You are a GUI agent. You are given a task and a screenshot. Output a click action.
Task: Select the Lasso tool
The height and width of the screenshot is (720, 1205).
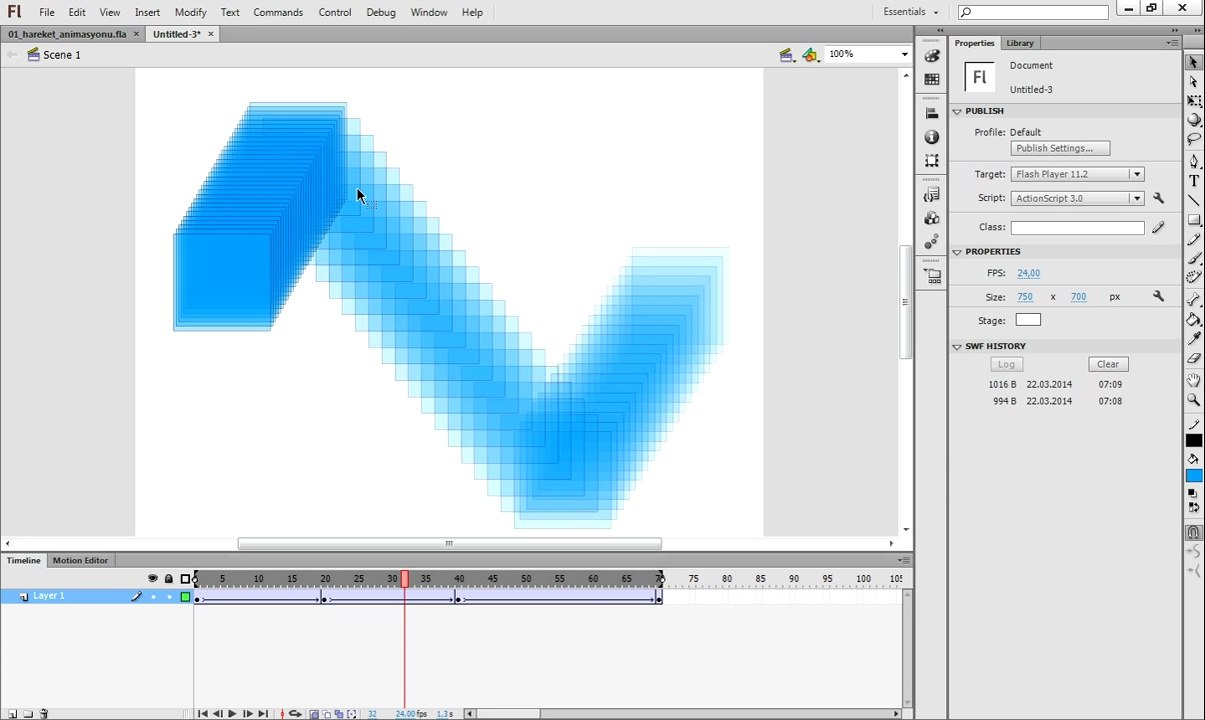pos(1193,139)
